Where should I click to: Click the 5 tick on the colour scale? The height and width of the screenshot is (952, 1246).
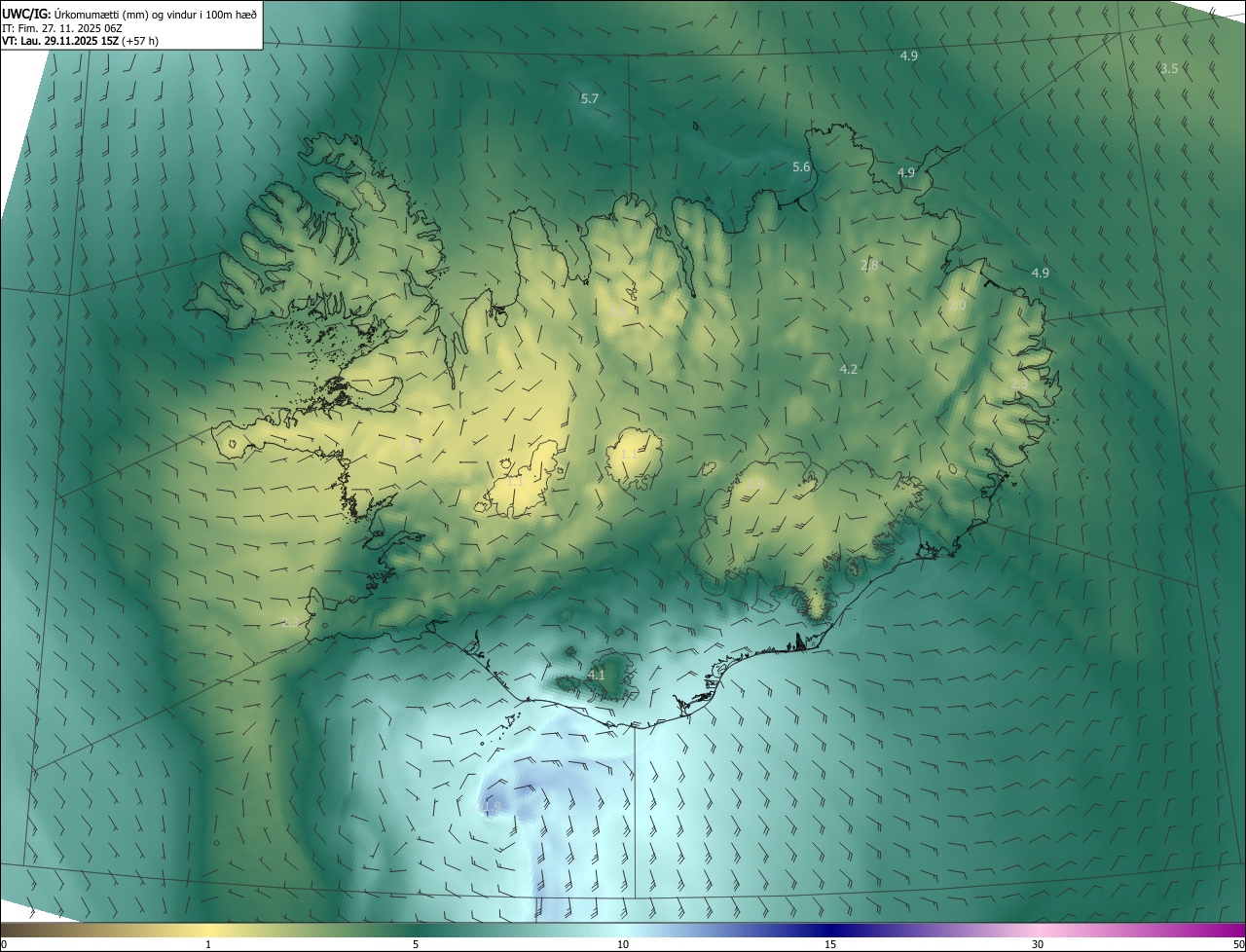pos(416,944)
